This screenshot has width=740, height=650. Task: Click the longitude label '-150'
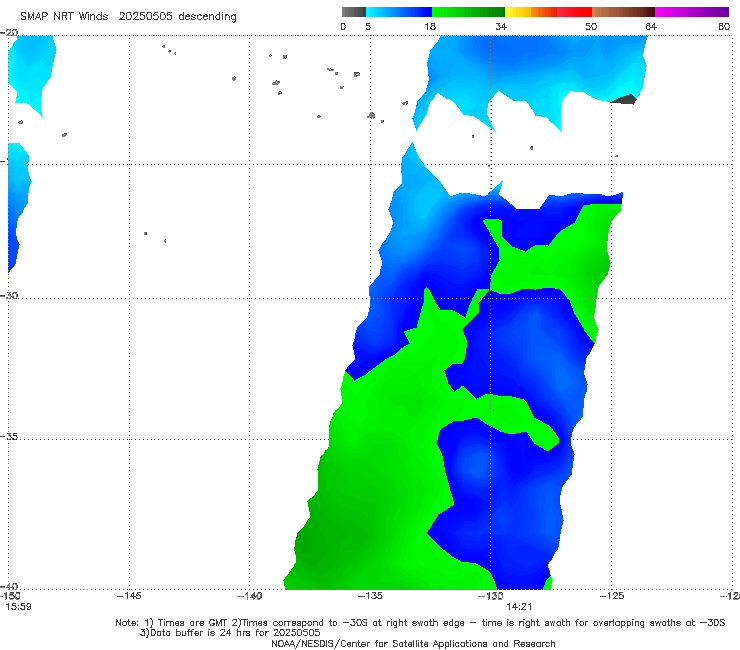[9, 596]
